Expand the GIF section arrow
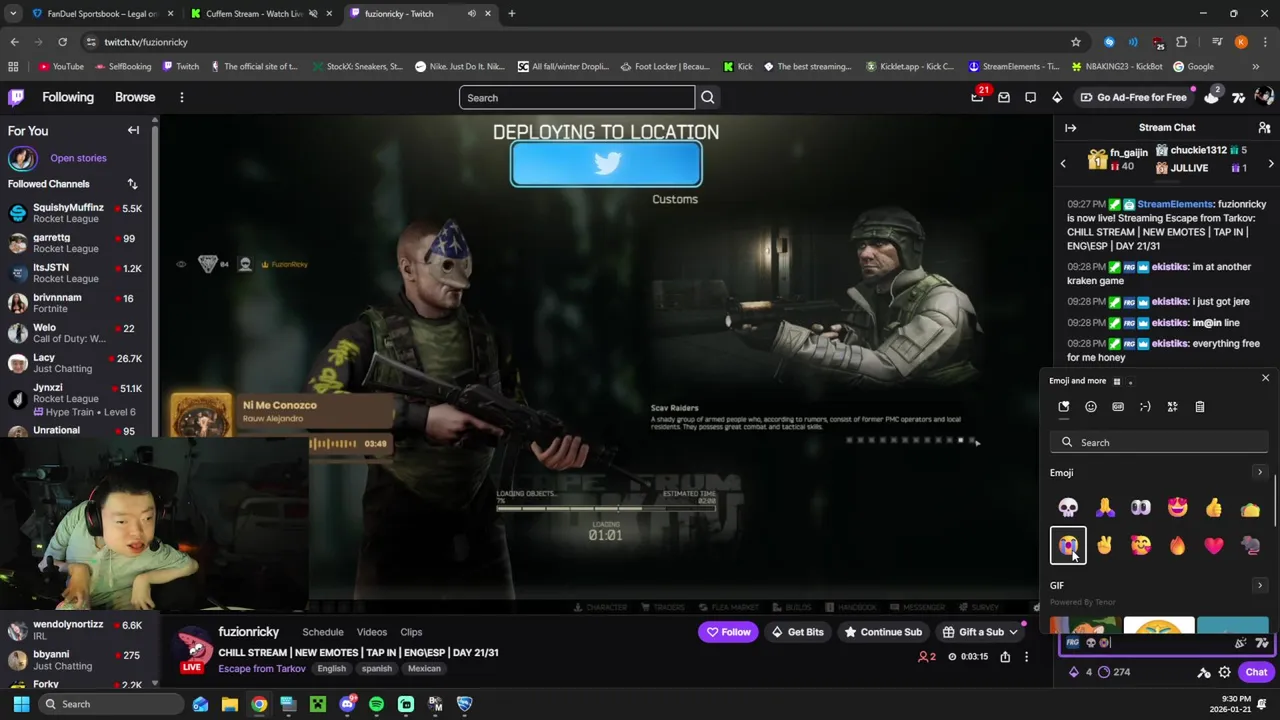This screenshot has width=1280, height=720. coord(1259,586)
